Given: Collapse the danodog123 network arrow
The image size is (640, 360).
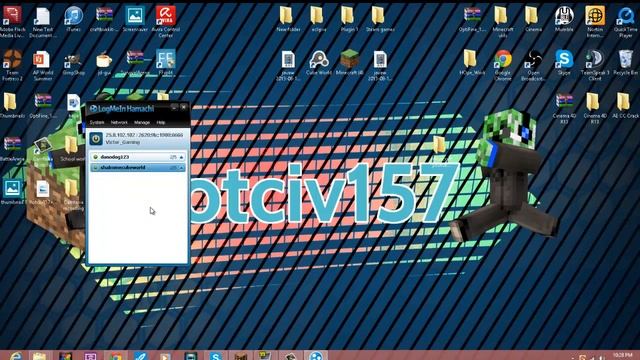Looking at the screenshot, I should pyautogui.click(x=181, y=157).
